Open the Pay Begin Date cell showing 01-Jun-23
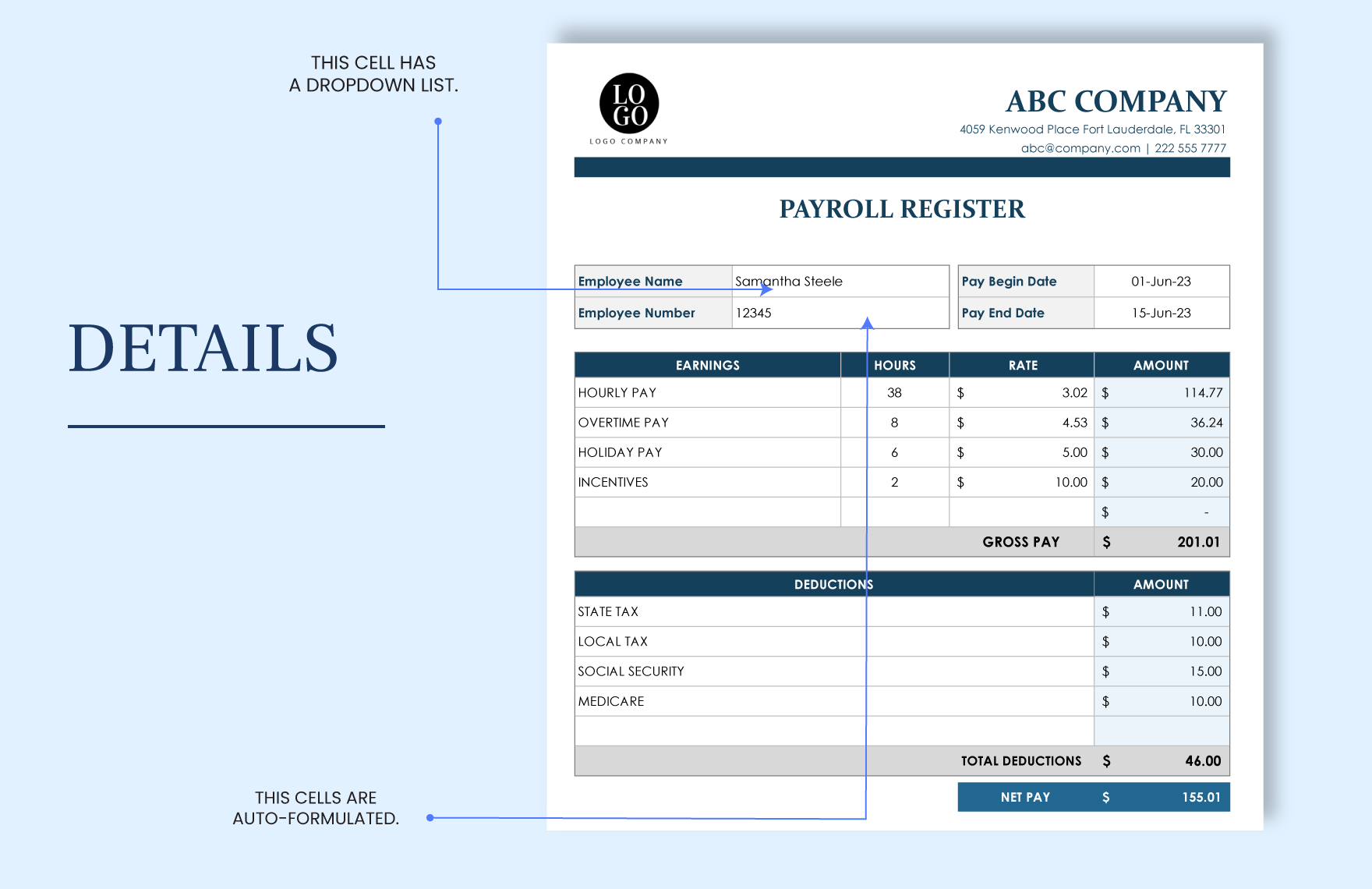Viewport: 1372px width, 889px height. tap(1161, 282)
